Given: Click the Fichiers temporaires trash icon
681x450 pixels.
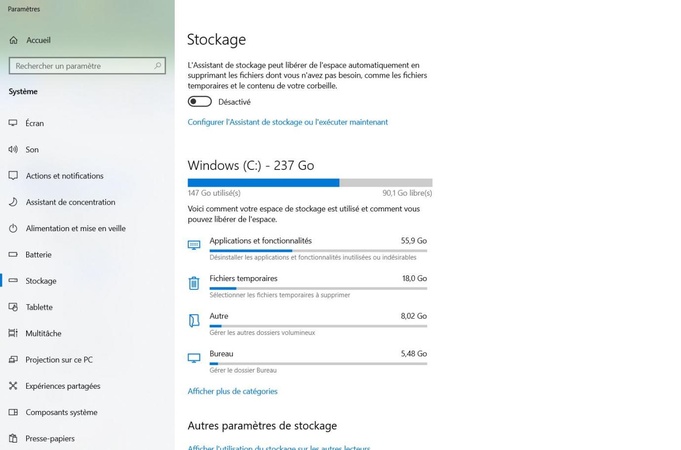Looking at the screenshot, I should pos(194,283).
